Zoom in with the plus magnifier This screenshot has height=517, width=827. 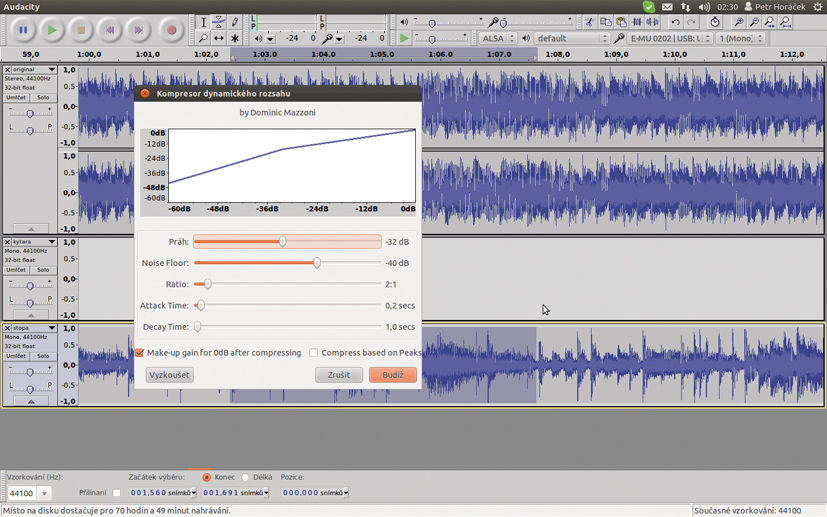point(739,22)
